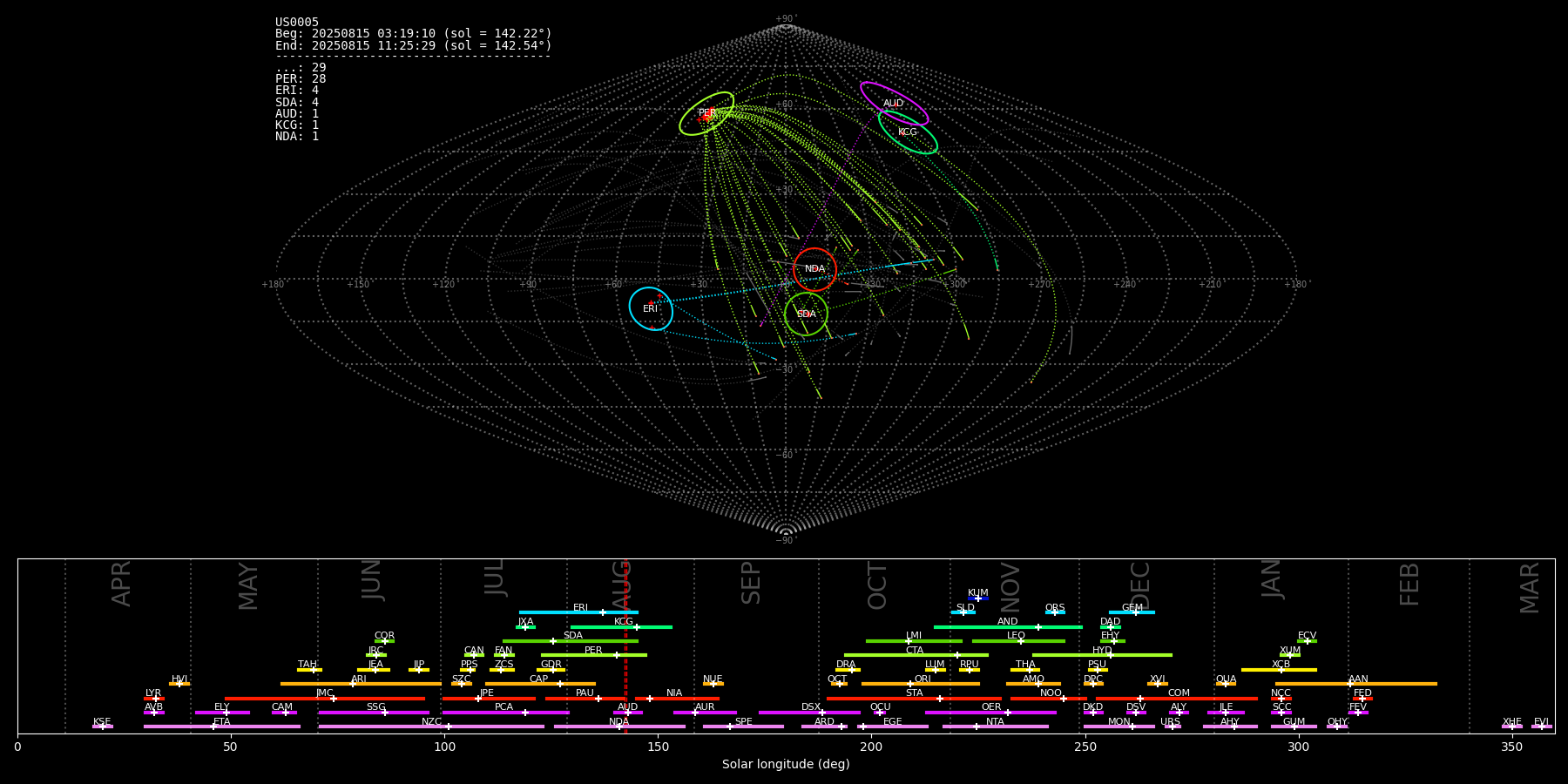Click the PER radiant ellipse on the sky map
The width and height of the screenshot is (1568, 784).
[706, 113]
